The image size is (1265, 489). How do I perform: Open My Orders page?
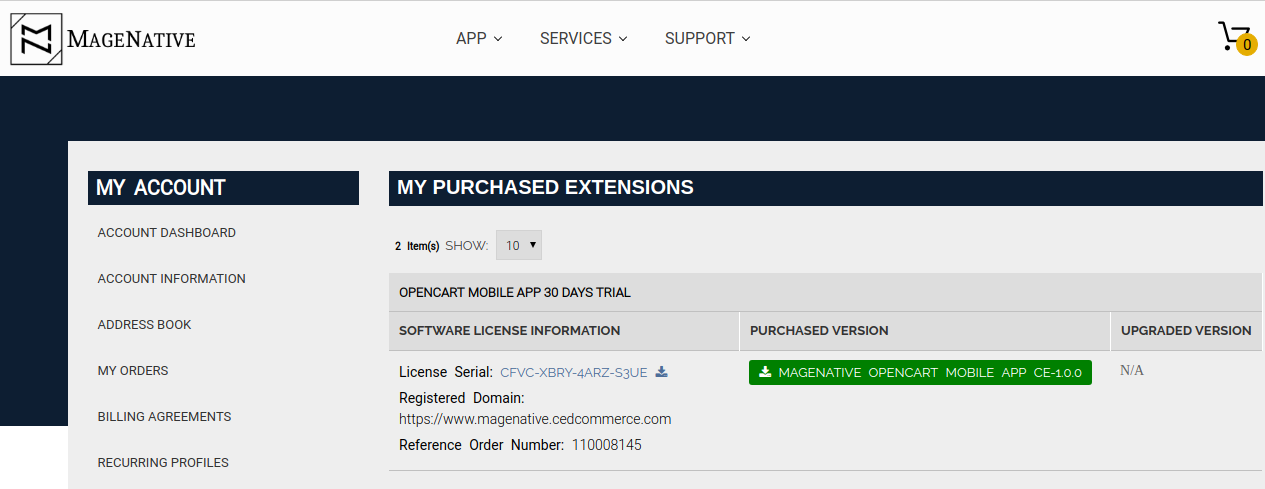click(x=133, y=371)
